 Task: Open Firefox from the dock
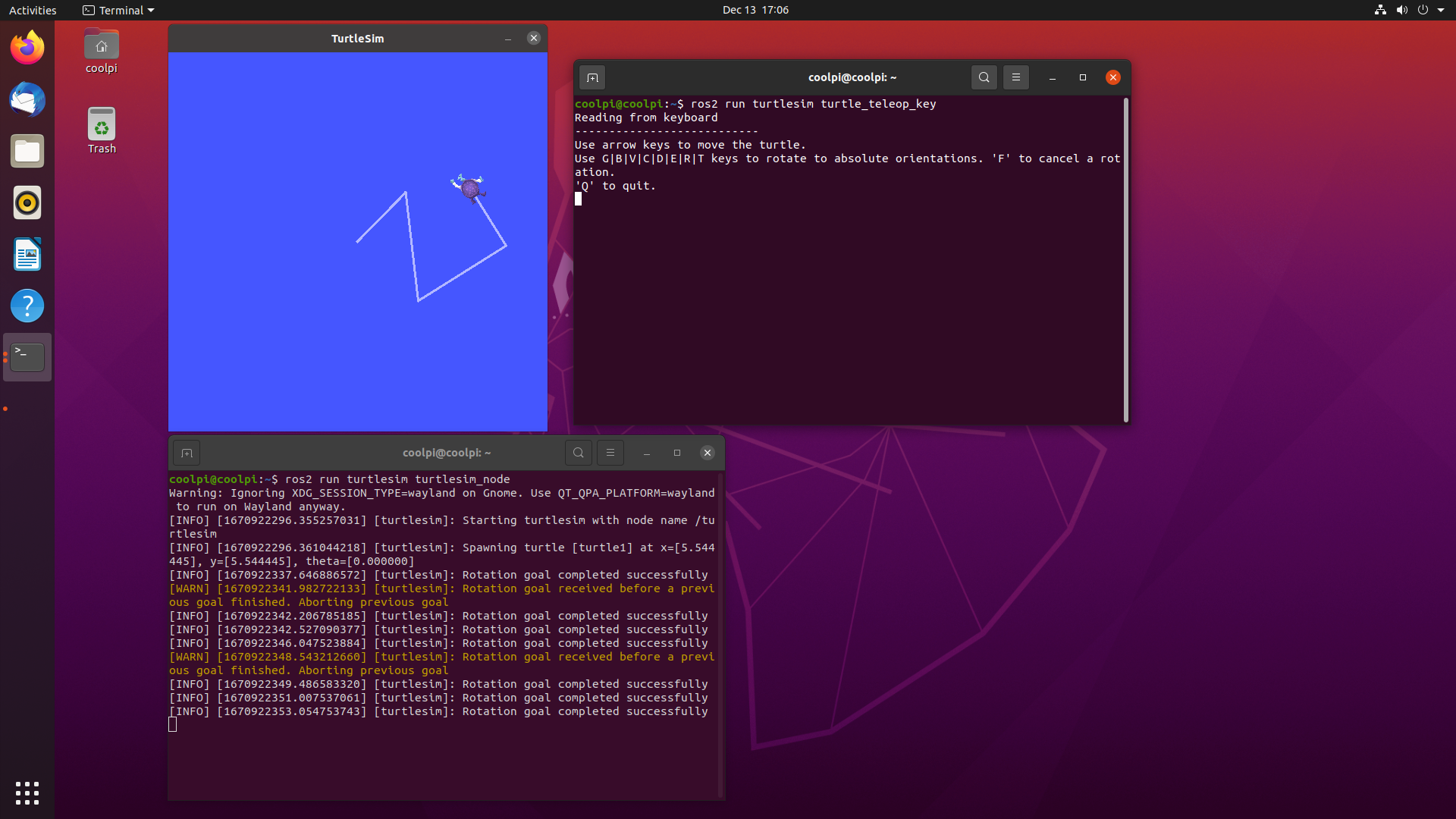27,48
